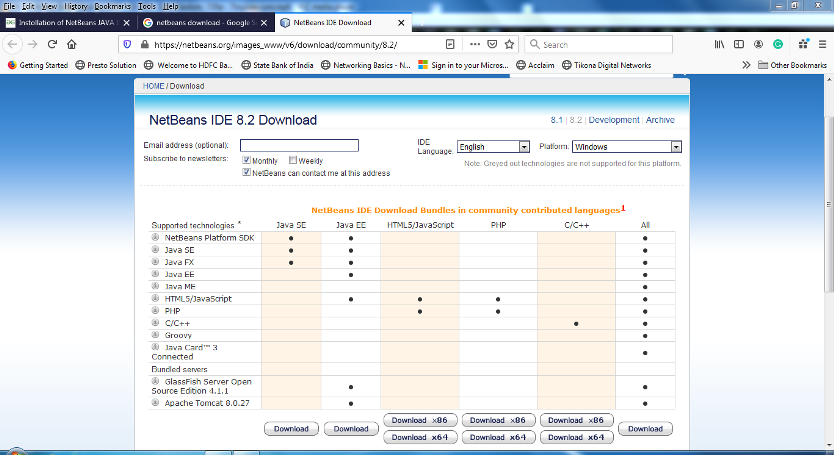Close the NetBeans IDE Download tab
This screenshot has height=455, width=834.
pos(401,23)
